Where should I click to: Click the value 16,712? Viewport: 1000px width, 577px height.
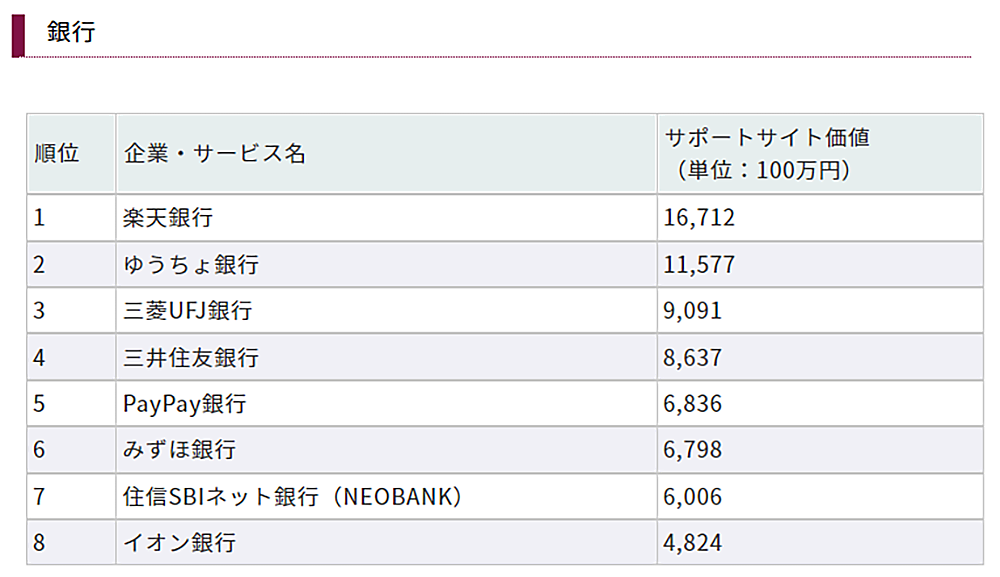tap(699, 217)
